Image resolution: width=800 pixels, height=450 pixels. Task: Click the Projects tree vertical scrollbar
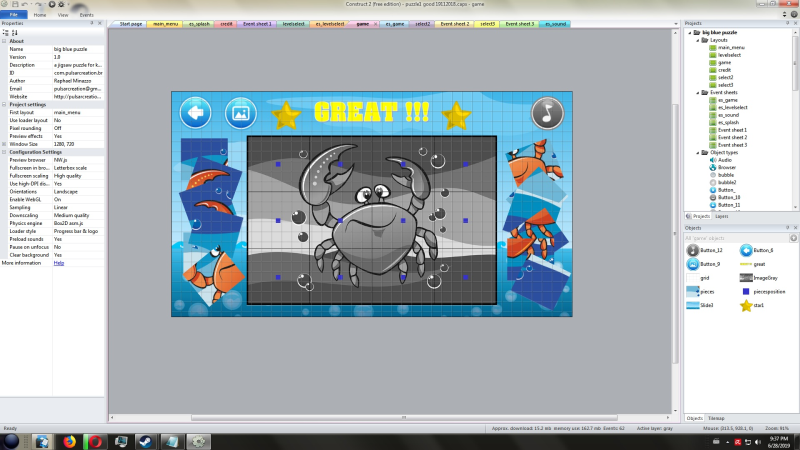tap(795, 61)
